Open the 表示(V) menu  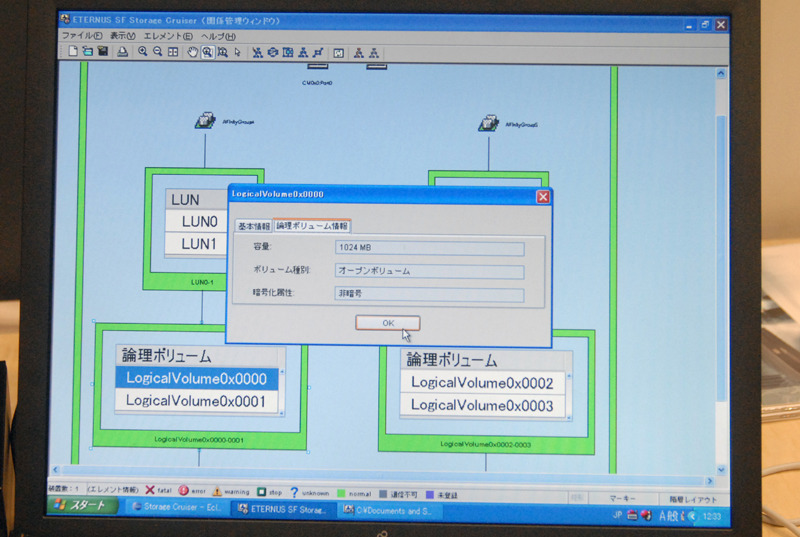pos(122,36)
